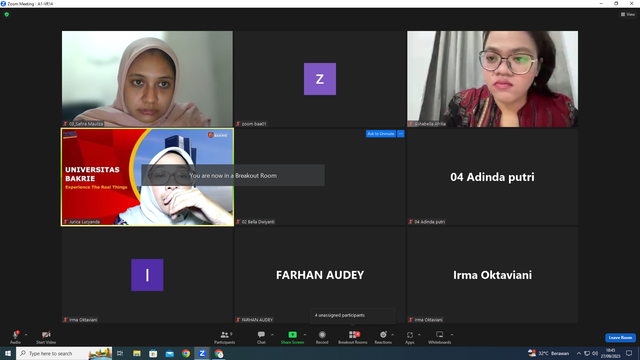Show hidden system tray icons

[x=578, y=353]
